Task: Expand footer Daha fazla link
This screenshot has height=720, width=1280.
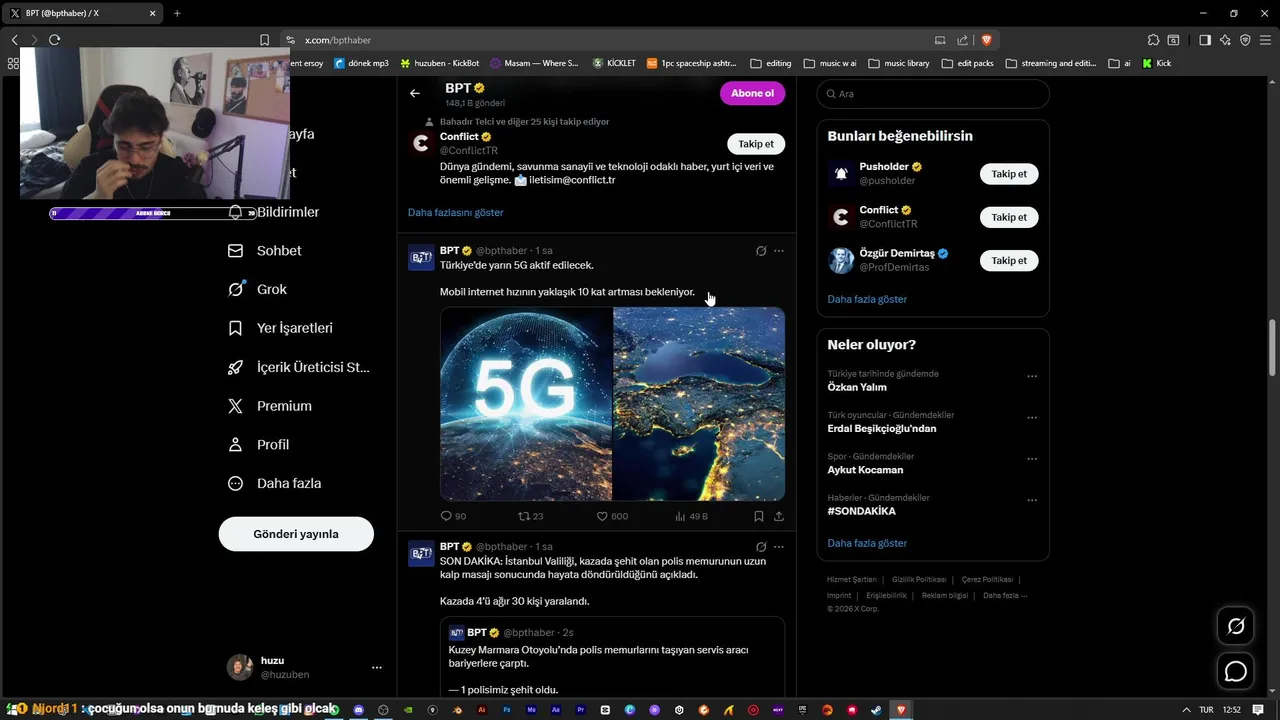Action: (x=1004, y=596)
